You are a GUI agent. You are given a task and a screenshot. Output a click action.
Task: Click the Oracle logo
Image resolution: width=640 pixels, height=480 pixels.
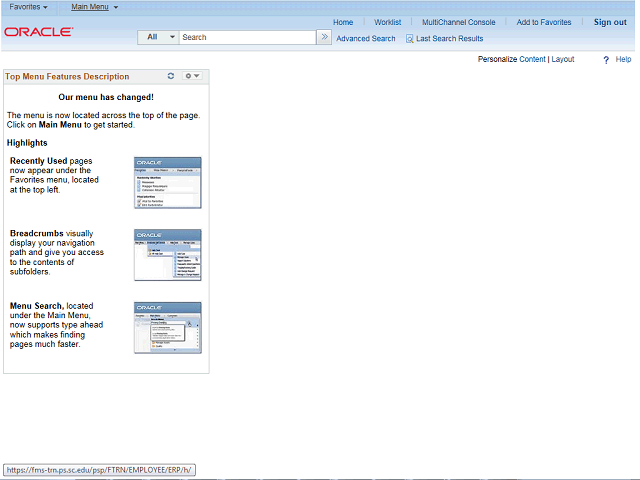point(39,31)
